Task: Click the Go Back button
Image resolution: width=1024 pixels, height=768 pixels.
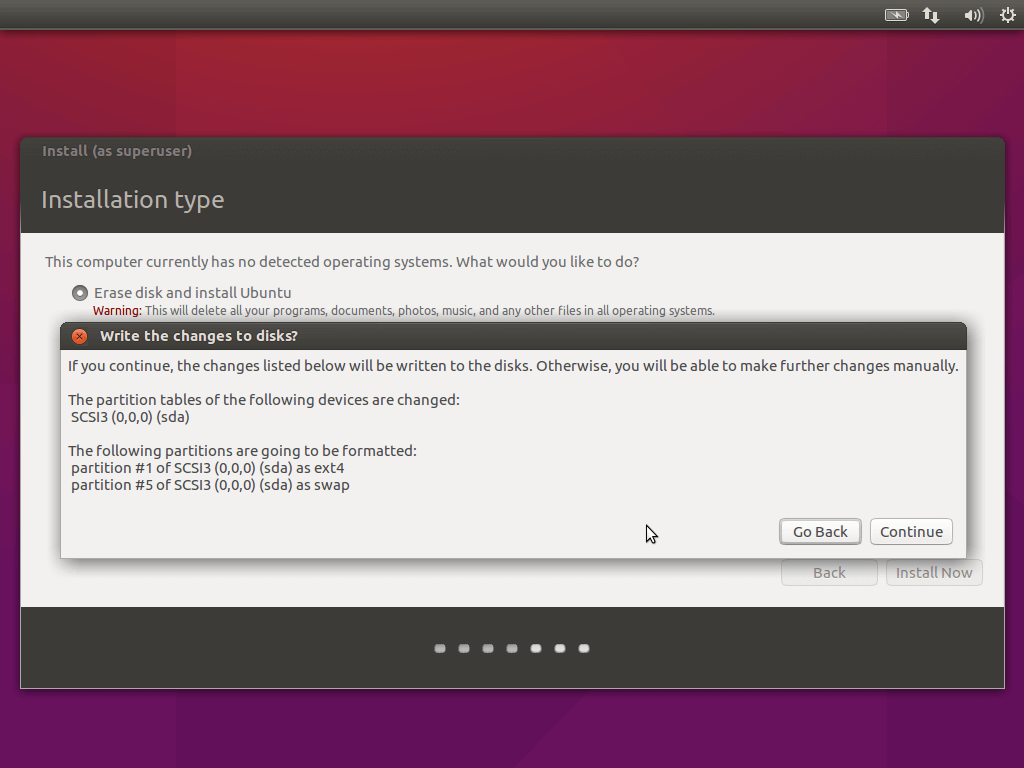Action: [x=820, y=532]
